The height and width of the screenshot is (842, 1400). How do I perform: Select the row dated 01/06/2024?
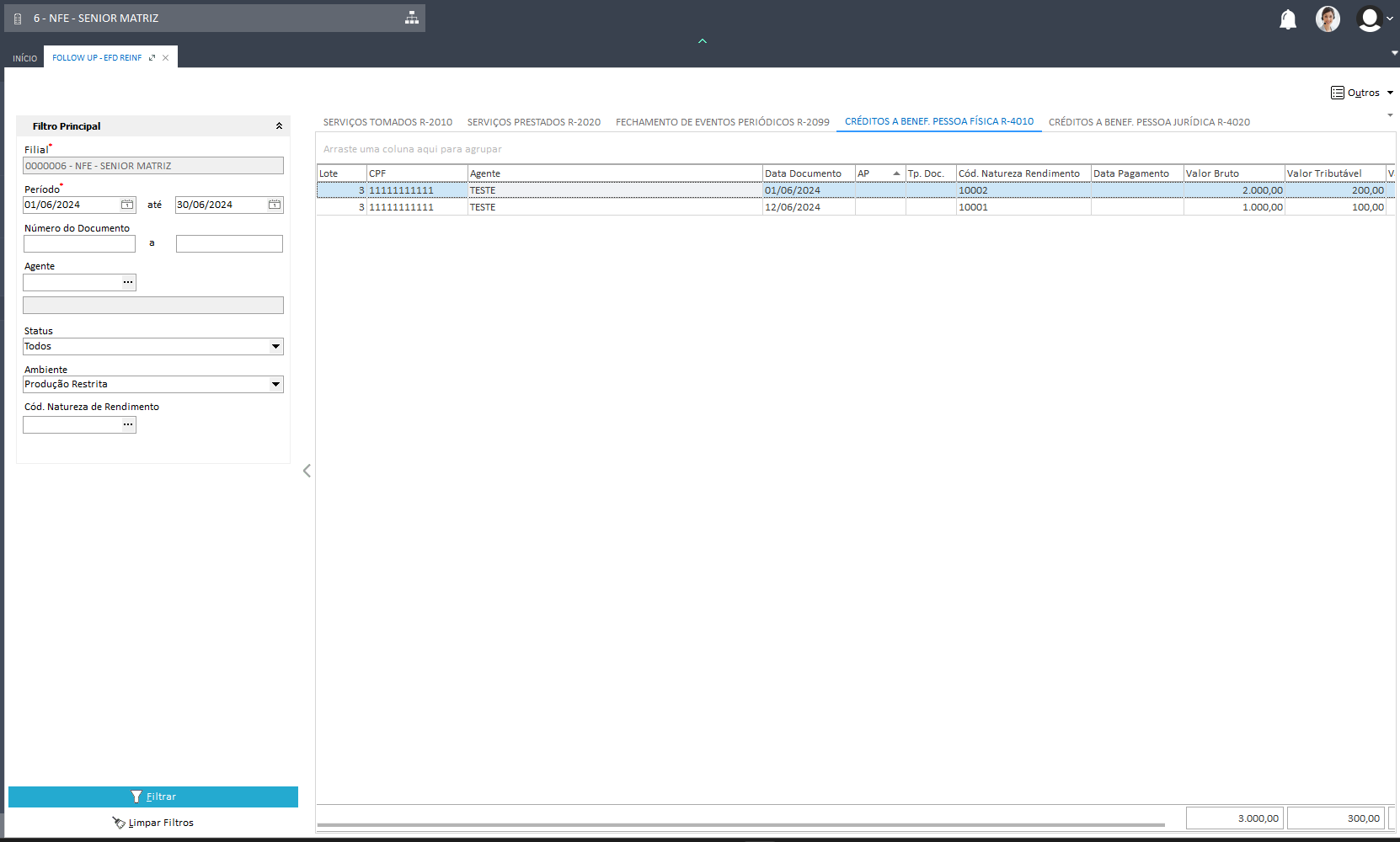pos(856,190)
